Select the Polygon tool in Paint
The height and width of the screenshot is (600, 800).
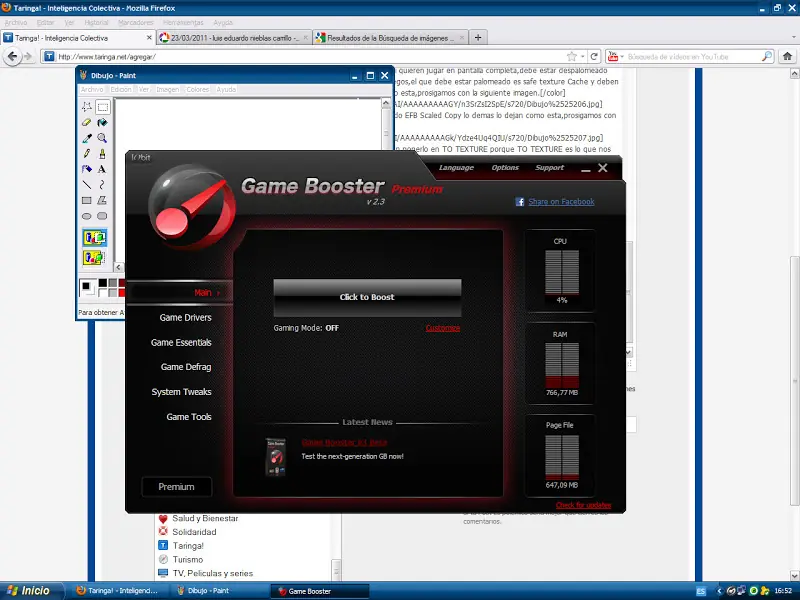pos(103,201)
